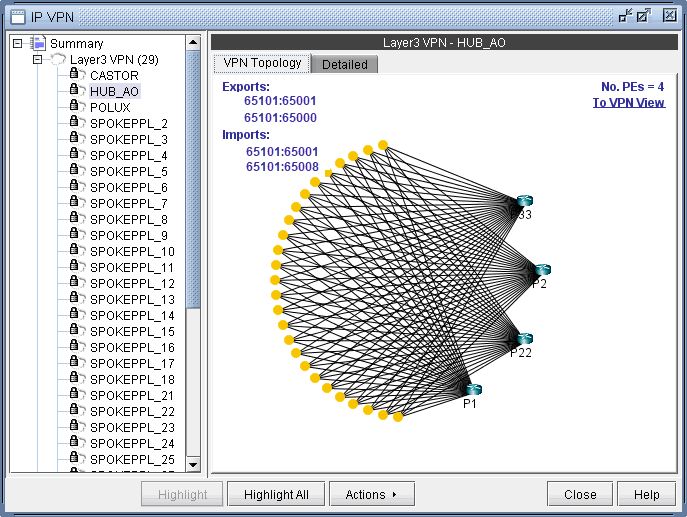Screen dimensions: 687x517
Task: Select SPOKEPPL_10 in the VPN tree
Action: (x=132, y=251)
